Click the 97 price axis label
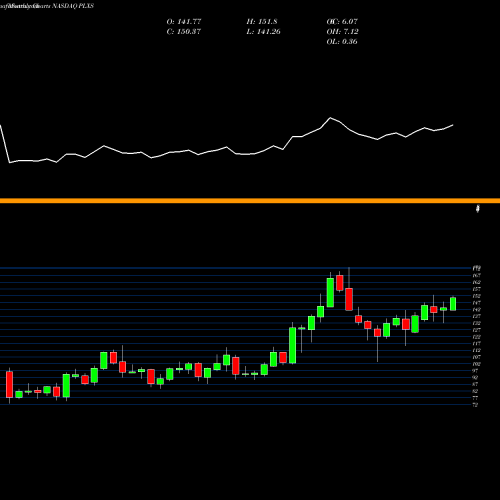Screen dimensions: 500x500 [476, 371]
